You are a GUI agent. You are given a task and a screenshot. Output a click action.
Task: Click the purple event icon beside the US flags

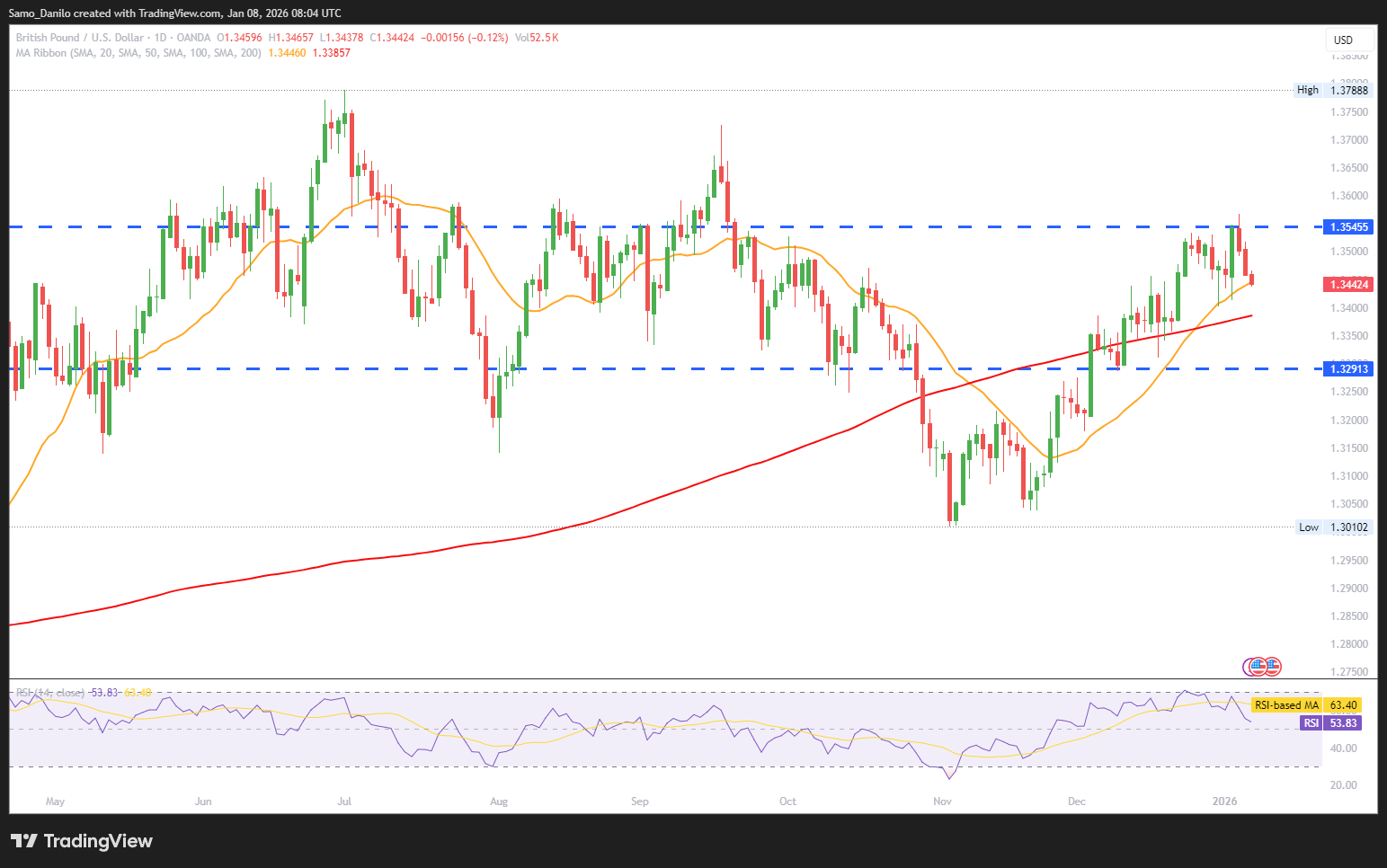click(1249, 667)
